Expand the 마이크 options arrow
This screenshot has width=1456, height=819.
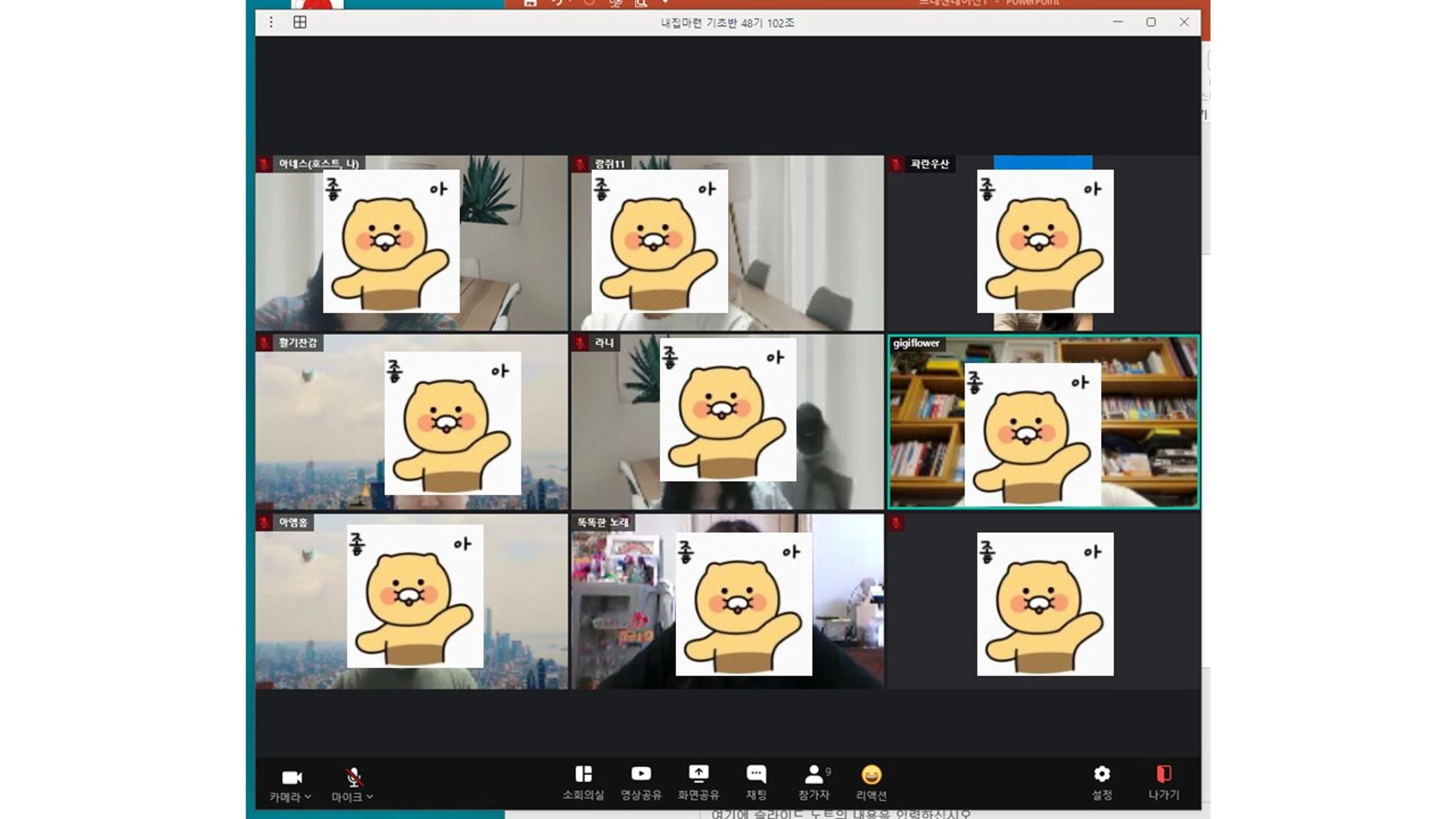370,797
